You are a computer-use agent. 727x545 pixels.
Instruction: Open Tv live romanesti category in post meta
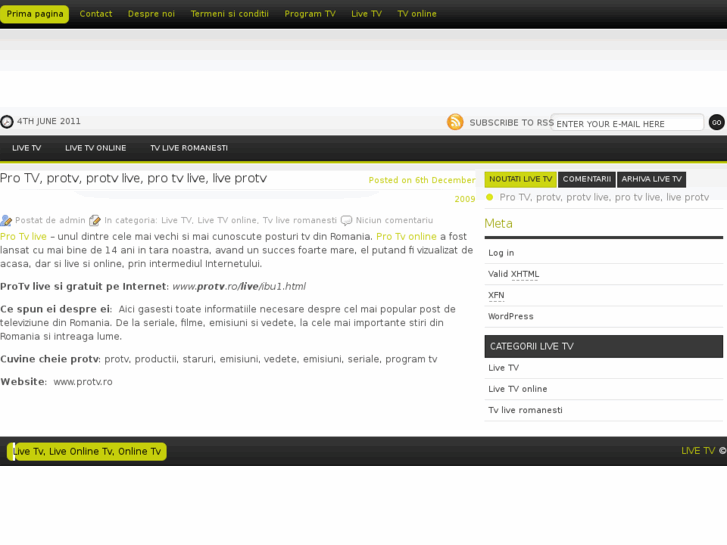click(300, 220)
